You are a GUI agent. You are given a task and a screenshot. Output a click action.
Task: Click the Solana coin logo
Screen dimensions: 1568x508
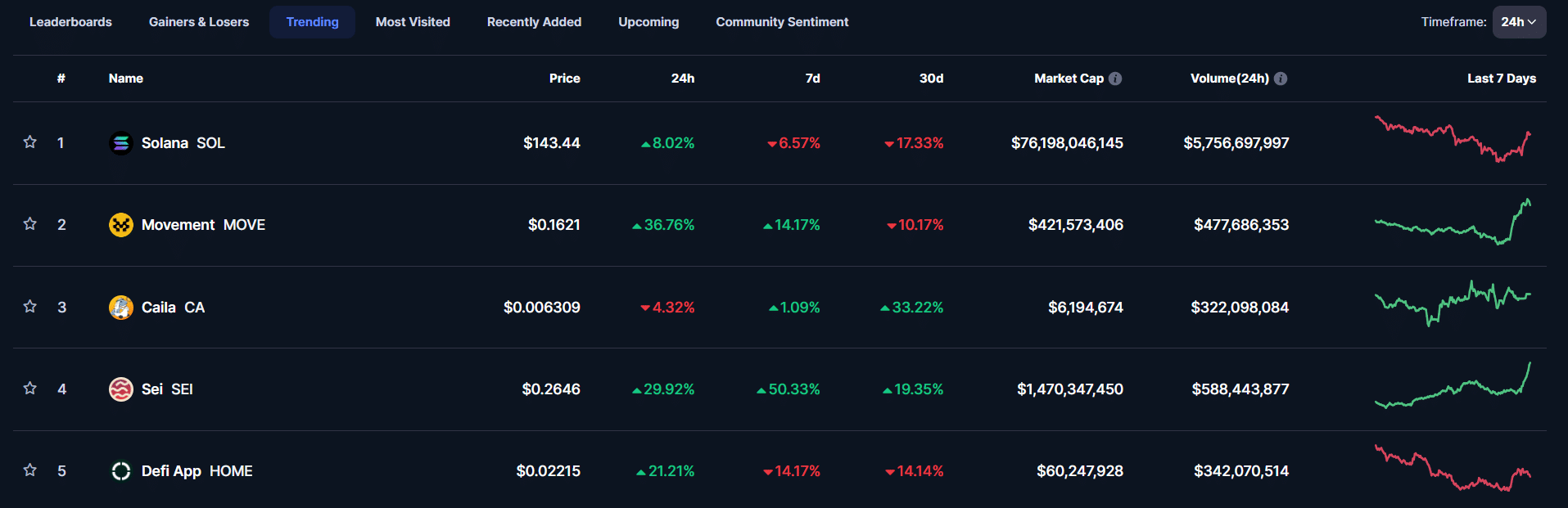121,143
